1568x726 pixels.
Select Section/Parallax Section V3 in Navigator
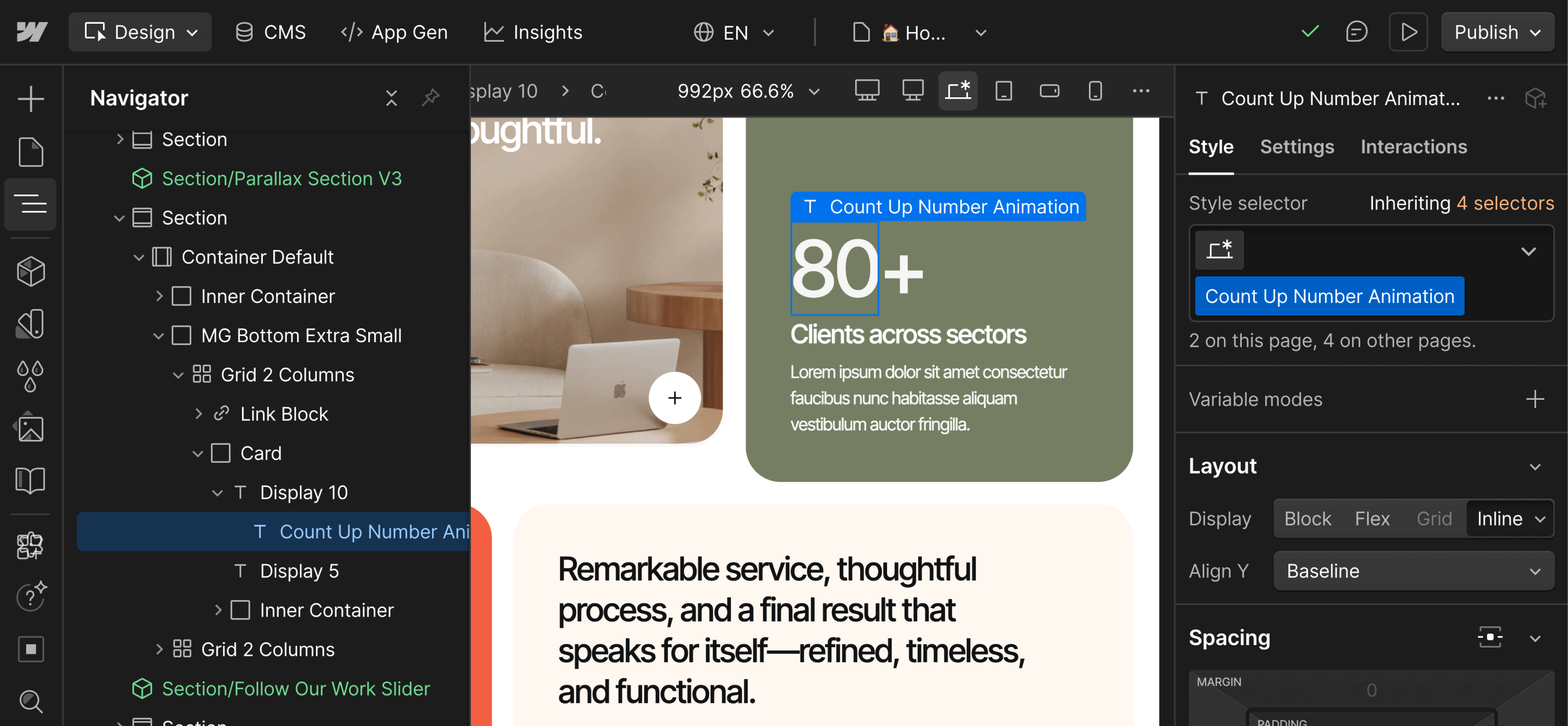tap(281, 178)
